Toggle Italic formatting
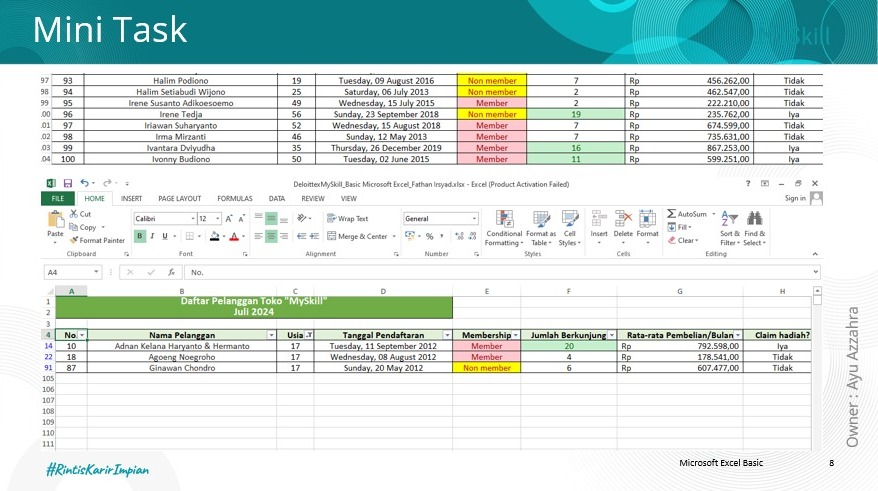Viewport: 878px width, 491px height. pos(152,236)
